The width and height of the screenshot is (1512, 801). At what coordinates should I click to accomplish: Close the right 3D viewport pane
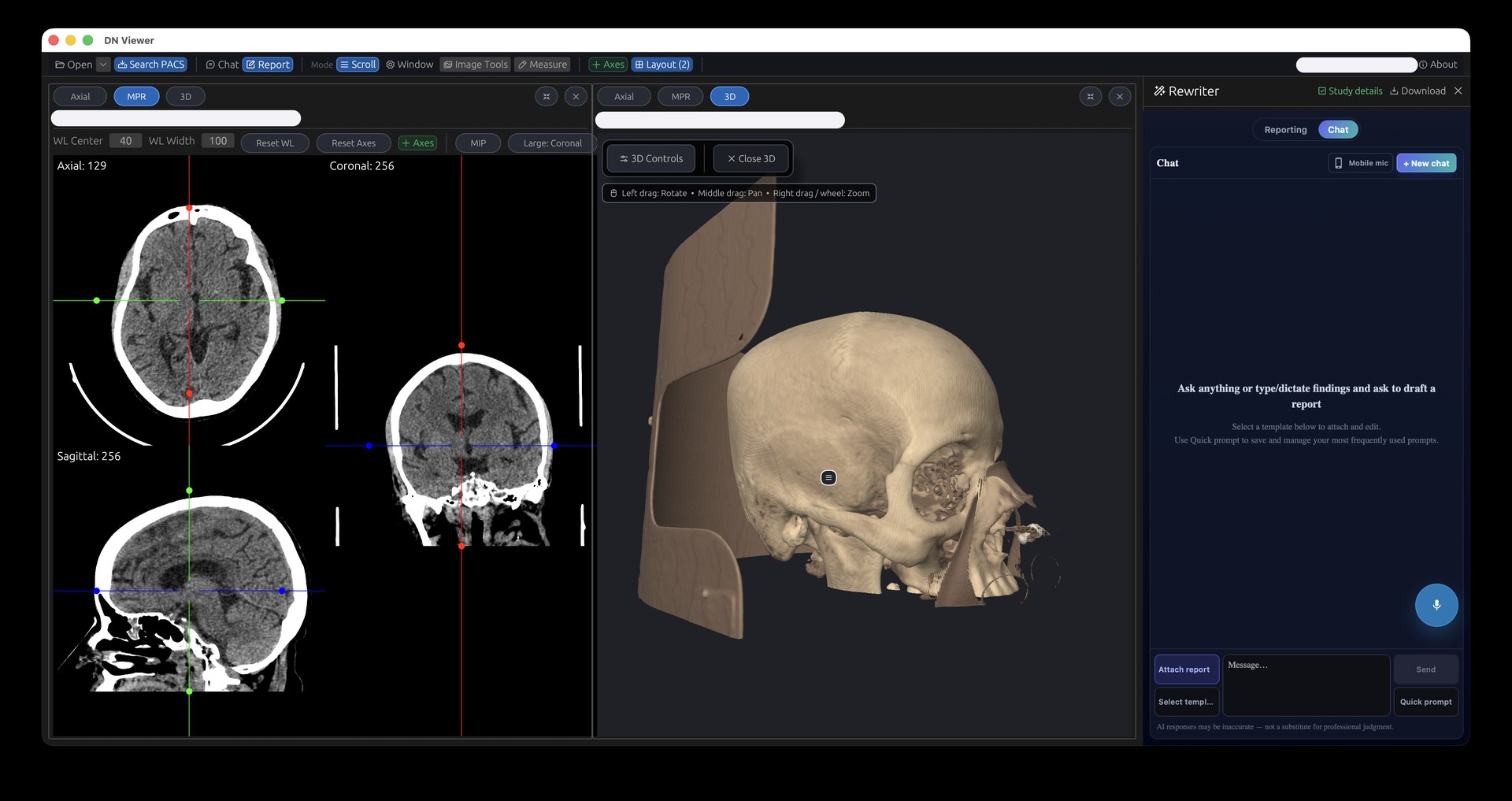(x=1120, y=97)
